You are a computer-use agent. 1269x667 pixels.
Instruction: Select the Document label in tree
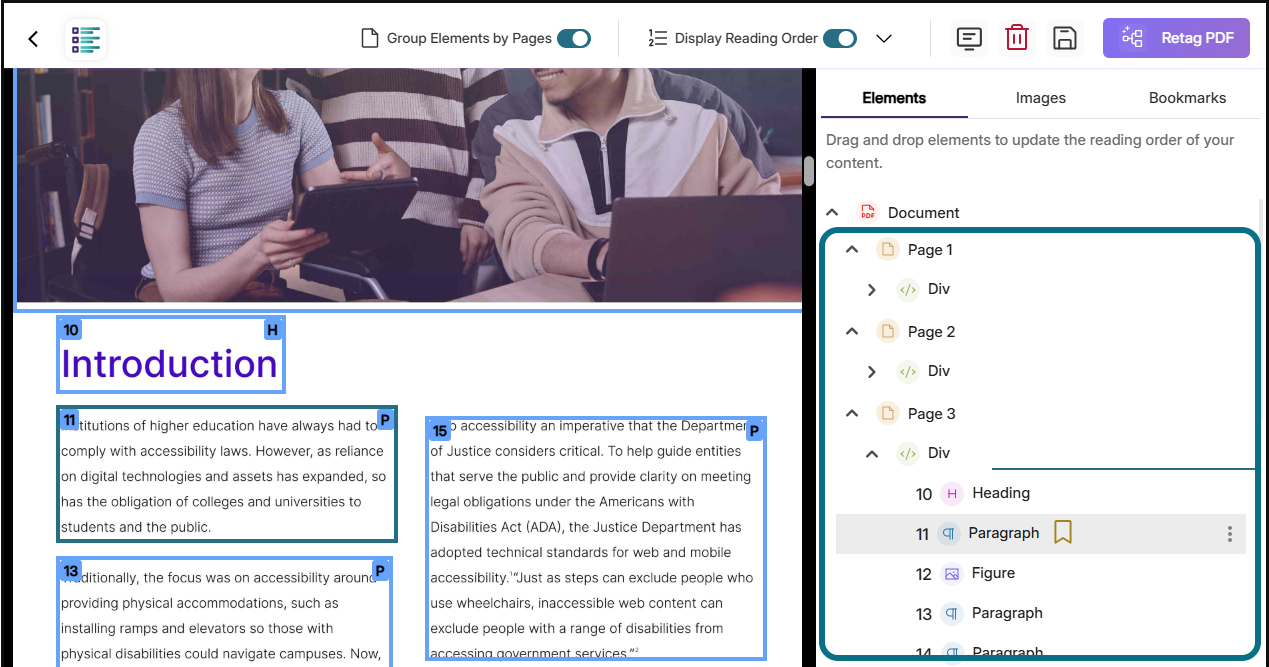[923, 212]
